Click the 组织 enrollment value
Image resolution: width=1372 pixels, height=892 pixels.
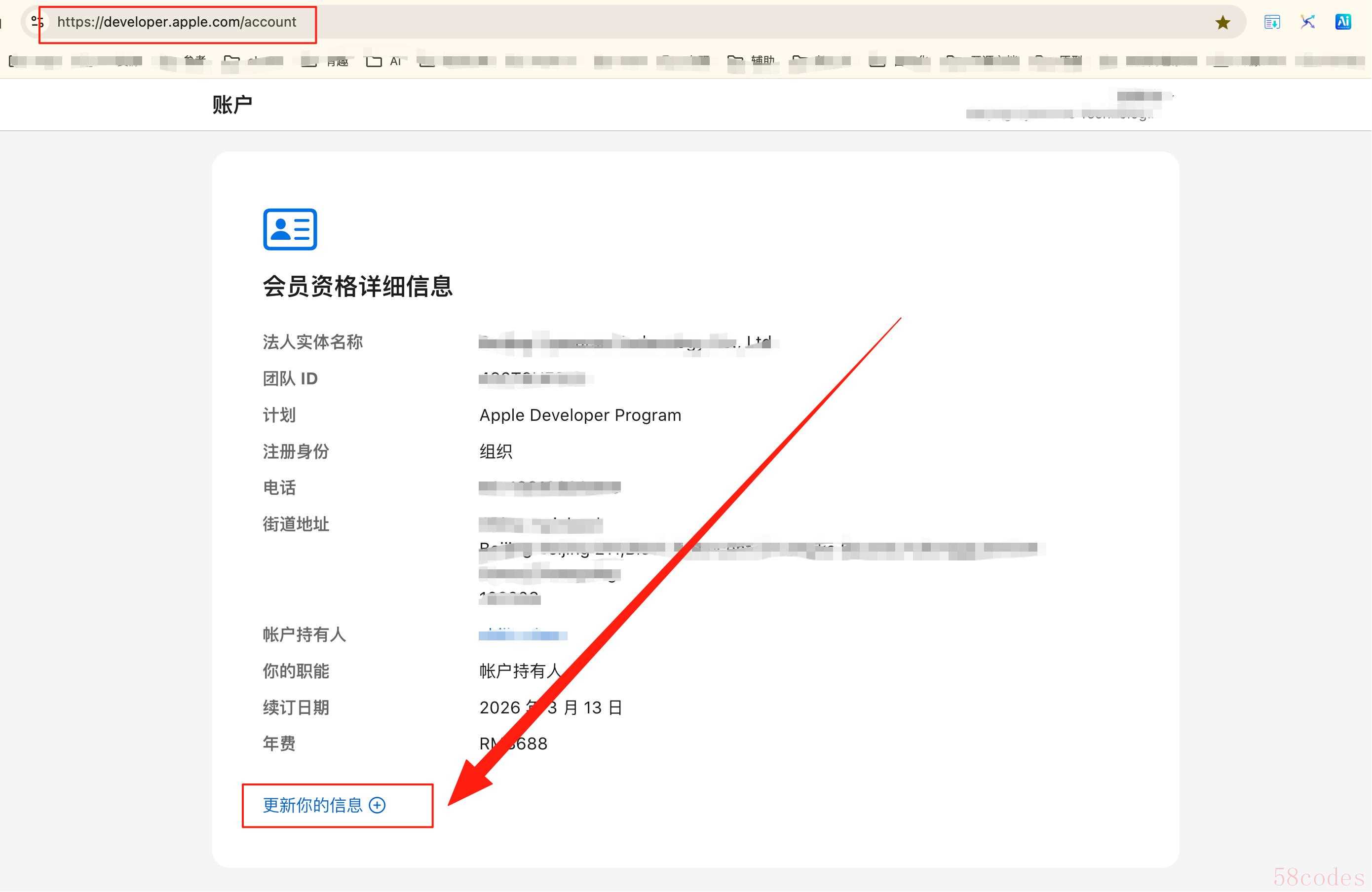click(x=496, y=451)
